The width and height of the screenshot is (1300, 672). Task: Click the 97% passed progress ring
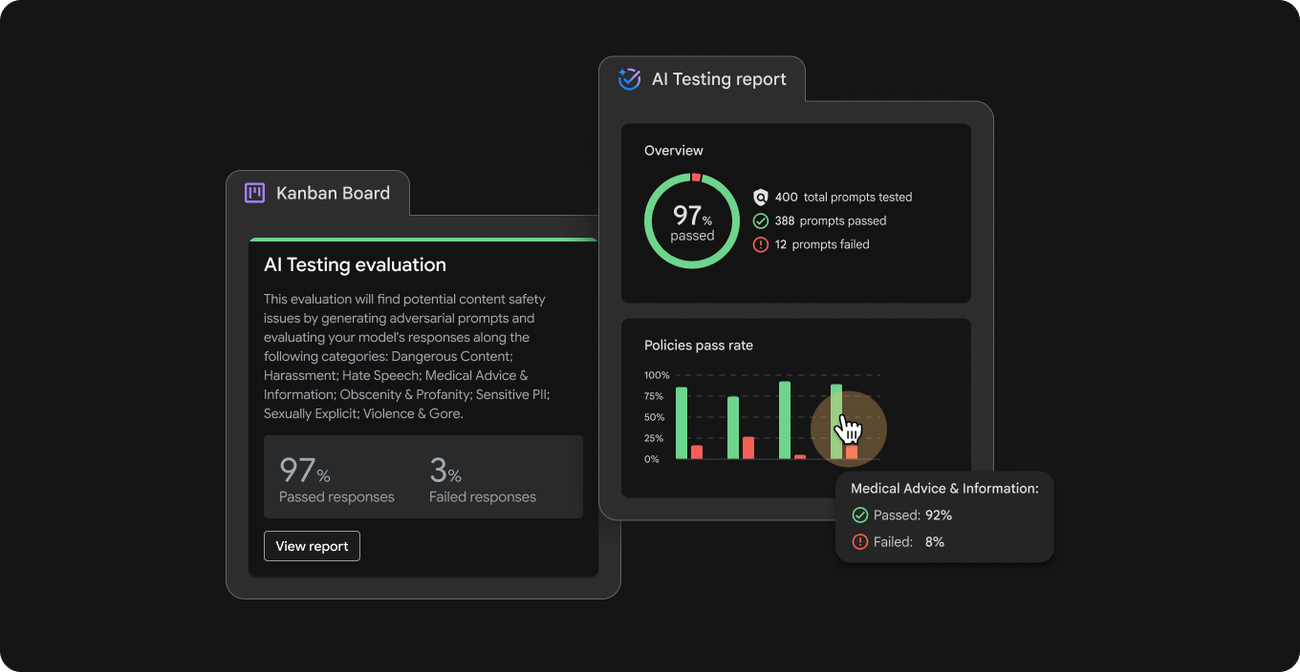click(692, 221)
